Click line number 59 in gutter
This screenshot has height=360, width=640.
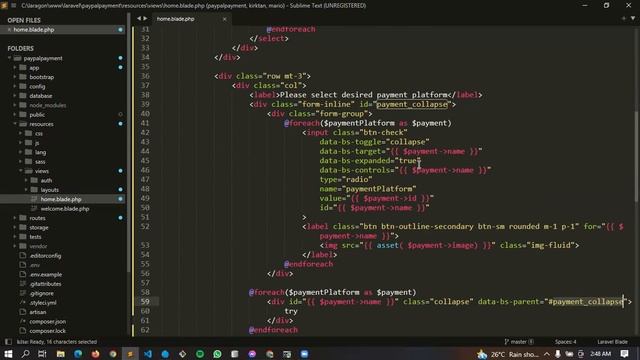(145, 302)
